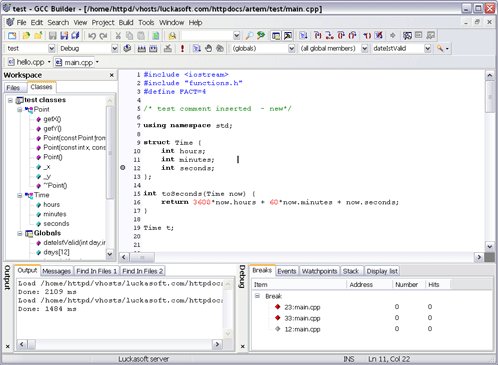Screen dimensions: 498x365
Task: Click the redo arrow icon
Action: click(x=103, y=35)
